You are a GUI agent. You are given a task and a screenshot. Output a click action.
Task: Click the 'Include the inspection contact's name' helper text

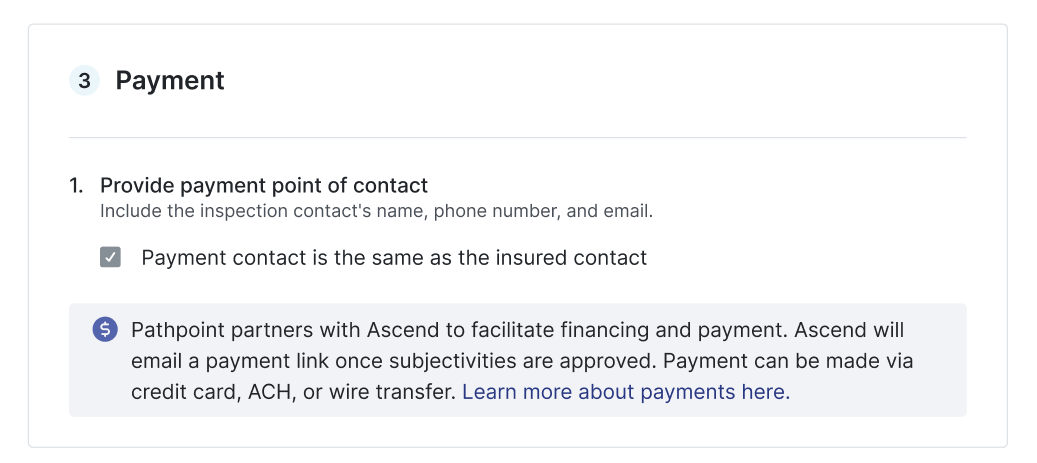pos(250,211)
